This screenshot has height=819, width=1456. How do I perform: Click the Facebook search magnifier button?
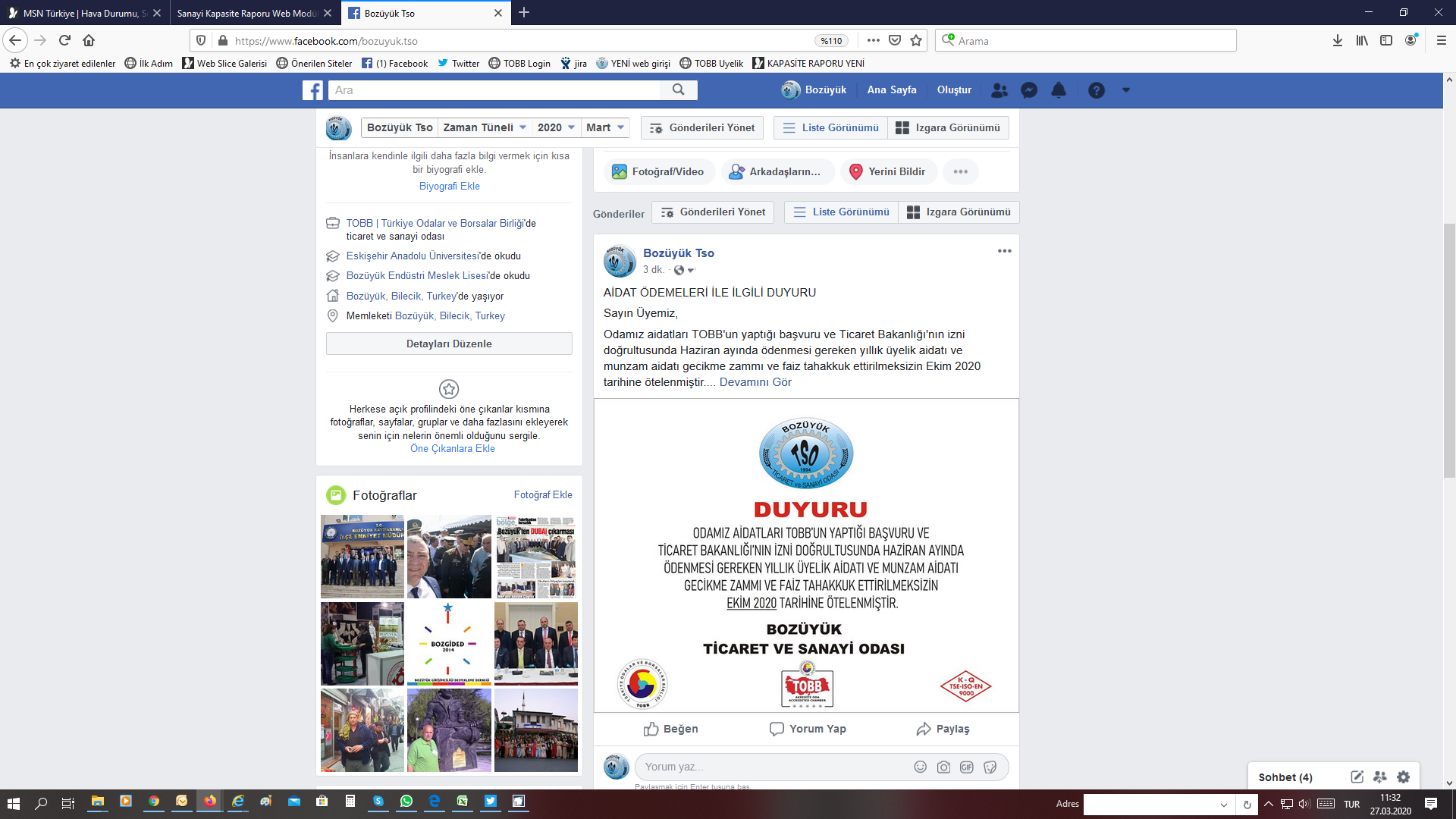[679, 89]
